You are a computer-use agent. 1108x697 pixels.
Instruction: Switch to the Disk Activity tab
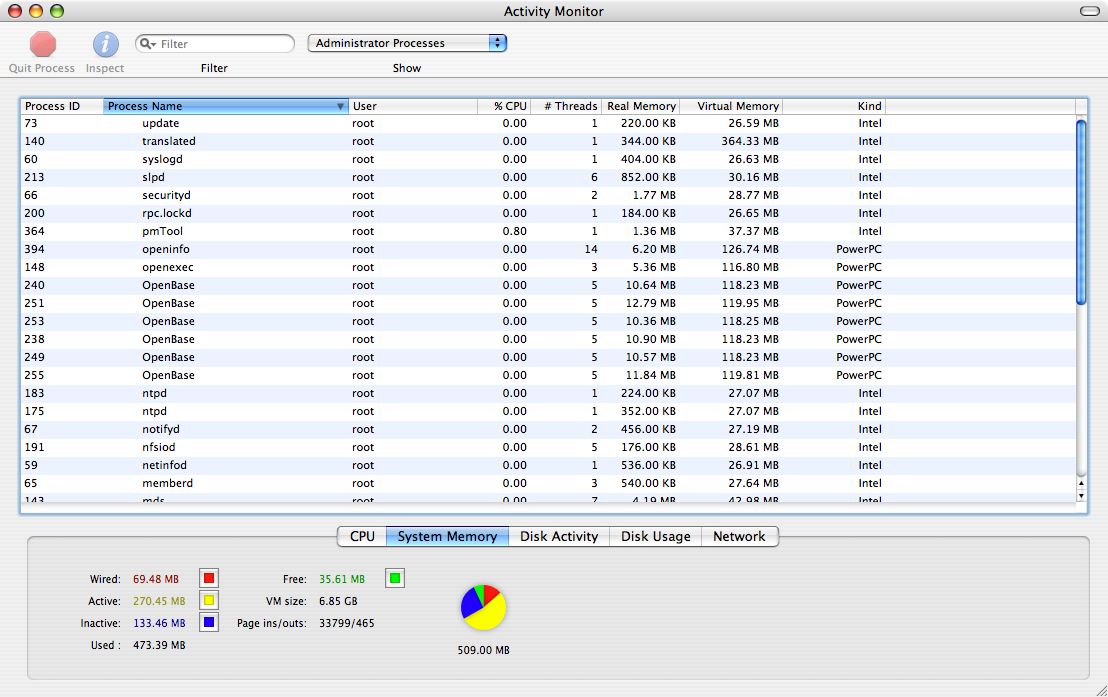pos(559,537)
